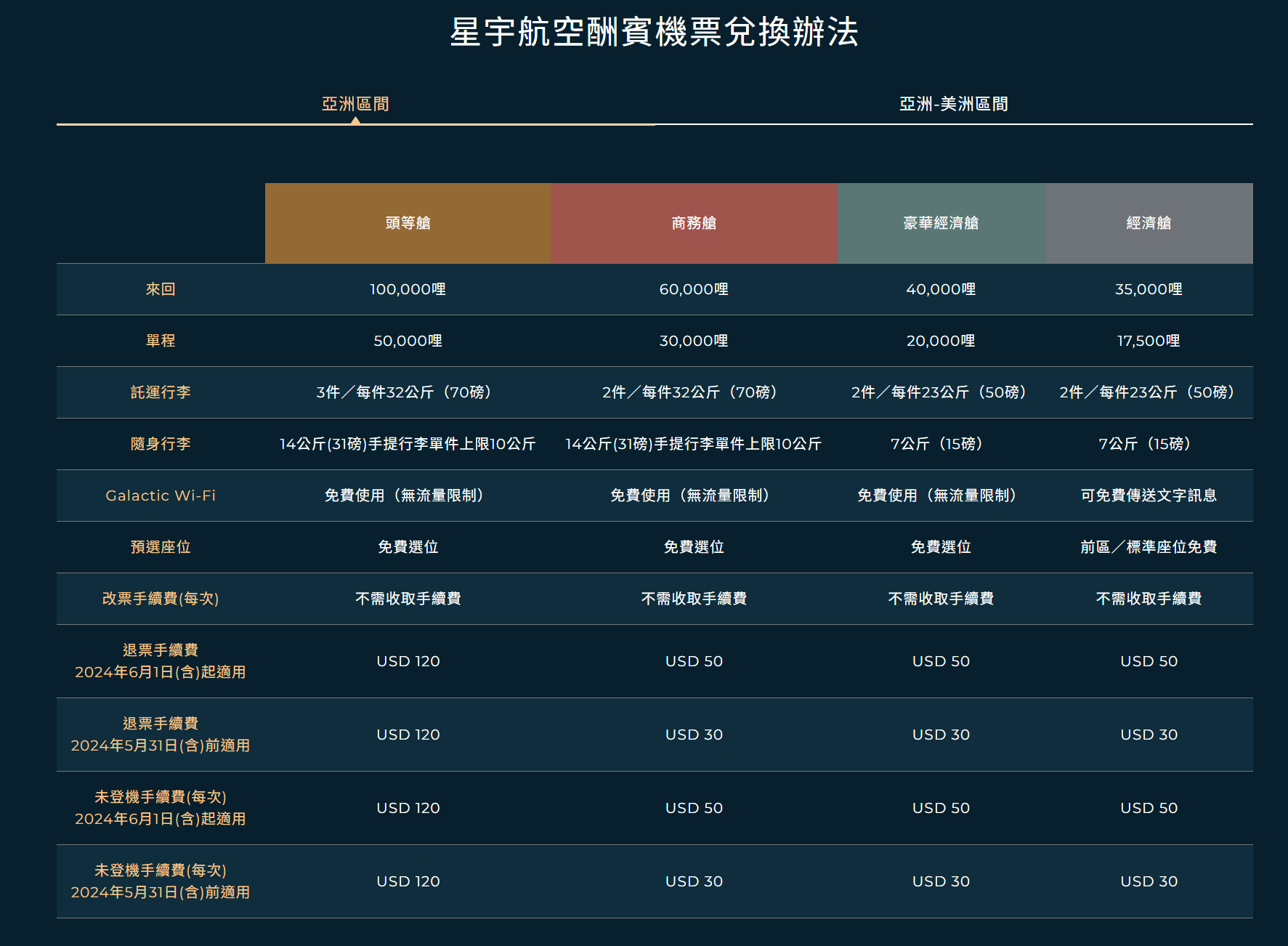Click 未登機手續費 2024年5月31日(含)前適用 label

161,881
